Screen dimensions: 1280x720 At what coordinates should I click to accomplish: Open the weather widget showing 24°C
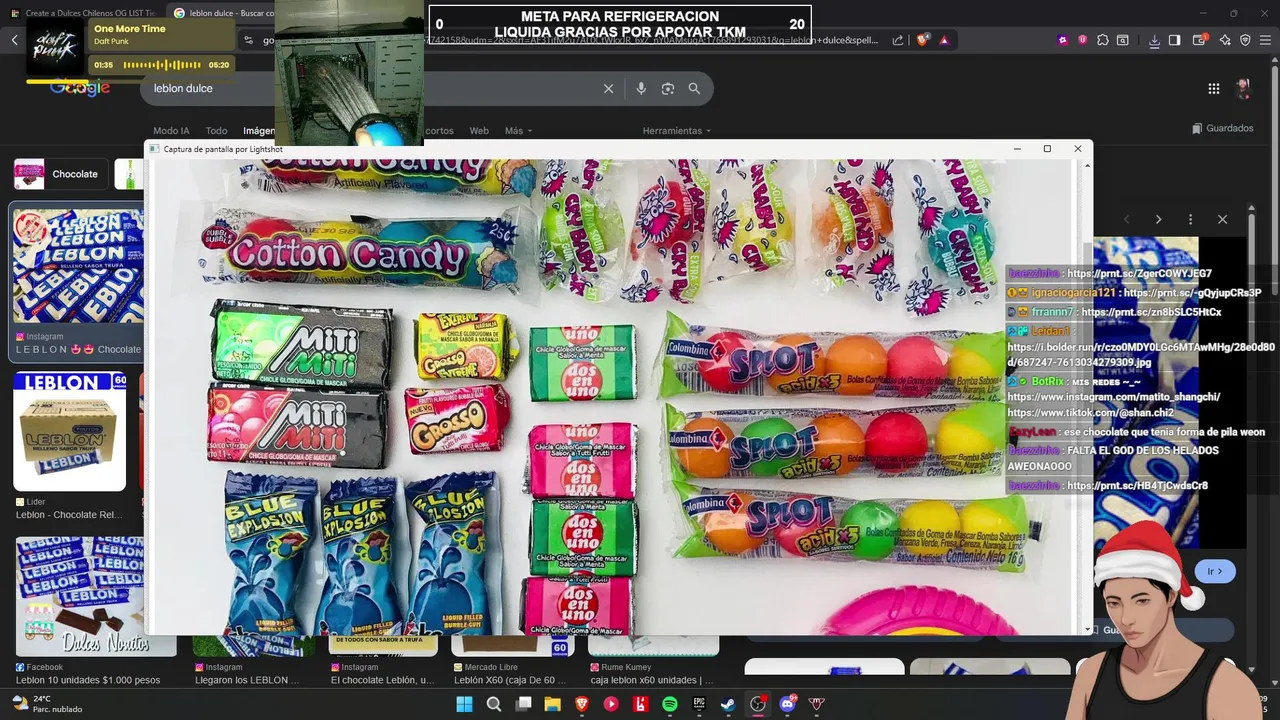point(46,704)
